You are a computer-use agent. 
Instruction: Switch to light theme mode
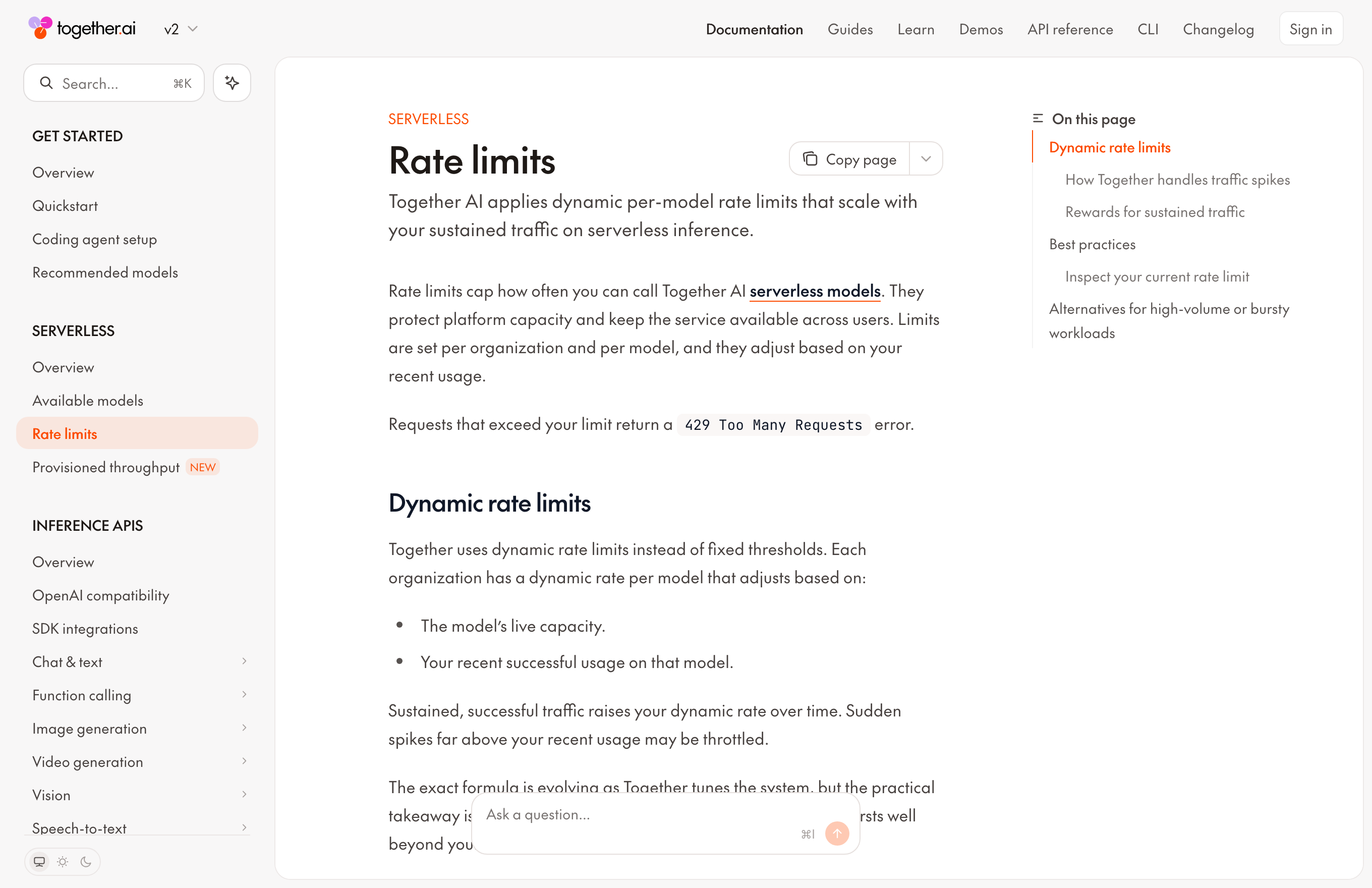(63, 861)
